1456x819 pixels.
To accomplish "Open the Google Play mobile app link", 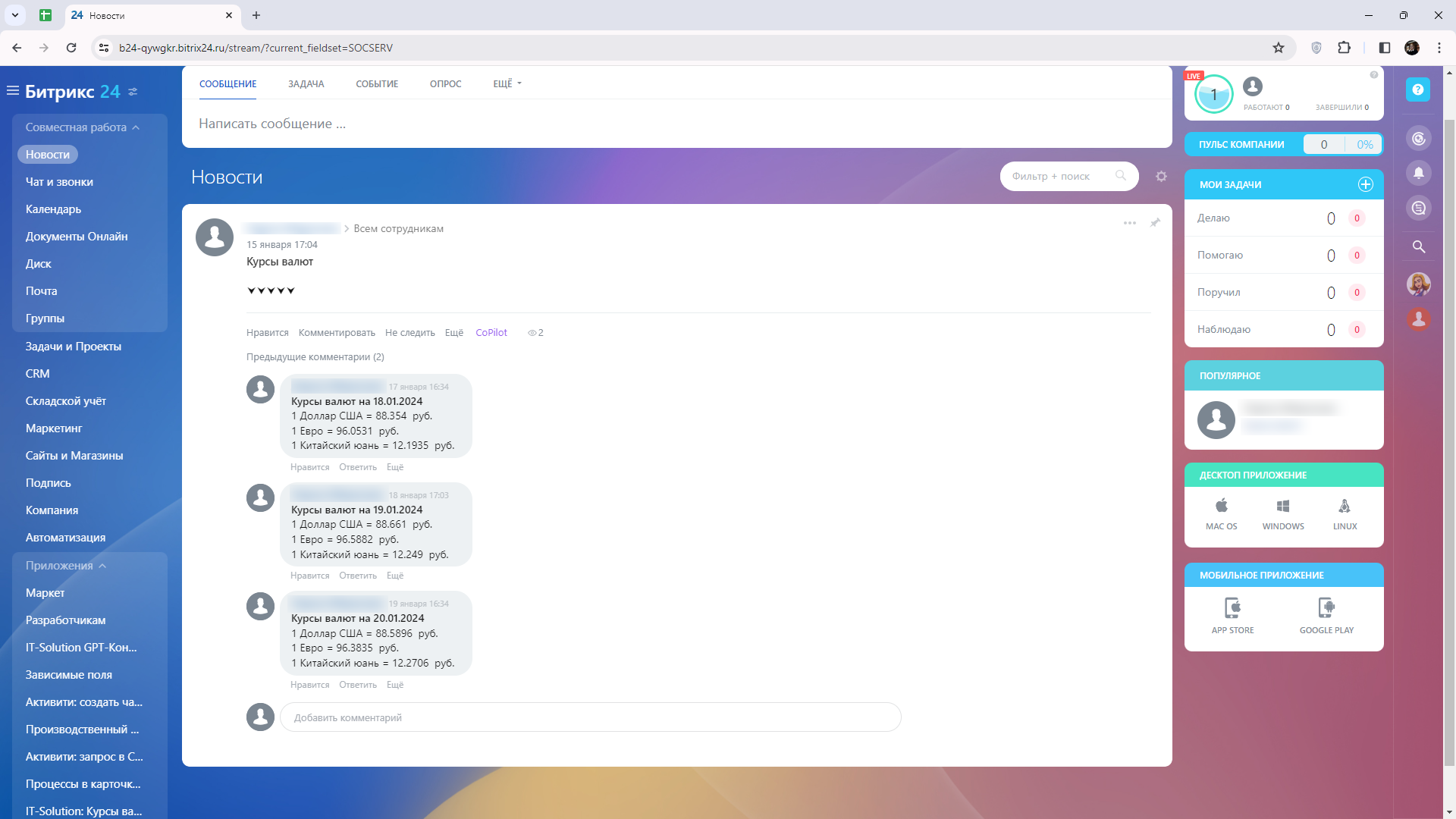I will tap(1326, 615).
